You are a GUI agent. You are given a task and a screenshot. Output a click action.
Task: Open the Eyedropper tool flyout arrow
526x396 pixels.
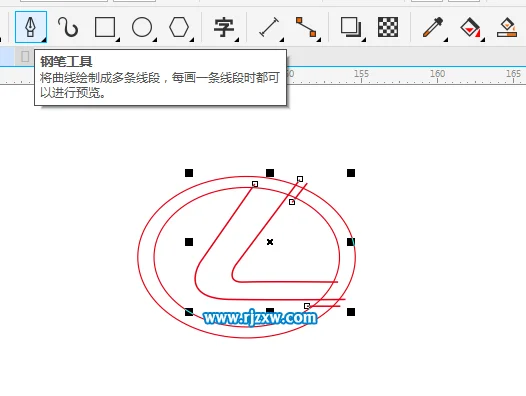coord(446,40)
